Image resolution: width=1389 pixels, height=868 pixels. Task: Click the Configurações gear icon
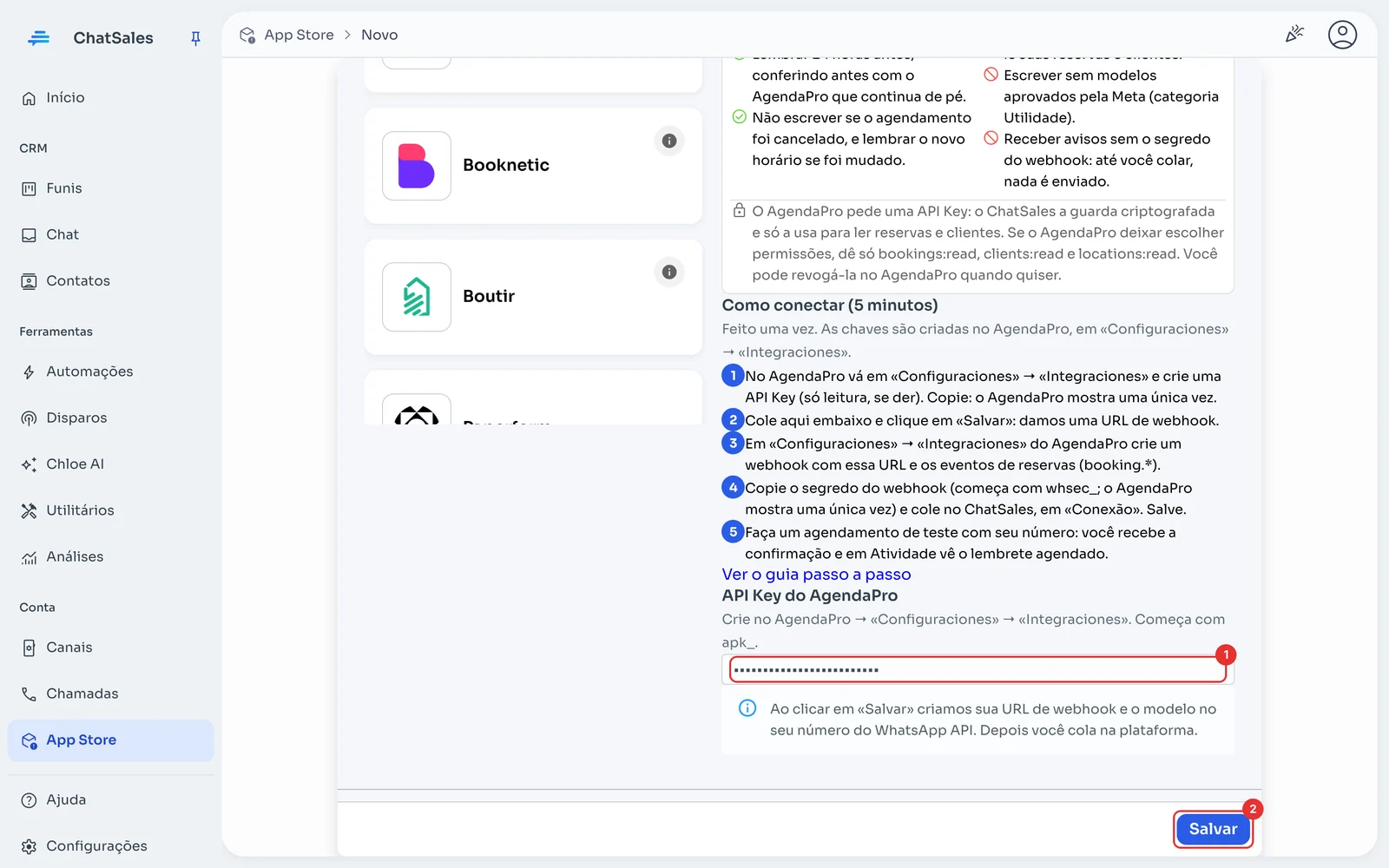coord(29,846)
